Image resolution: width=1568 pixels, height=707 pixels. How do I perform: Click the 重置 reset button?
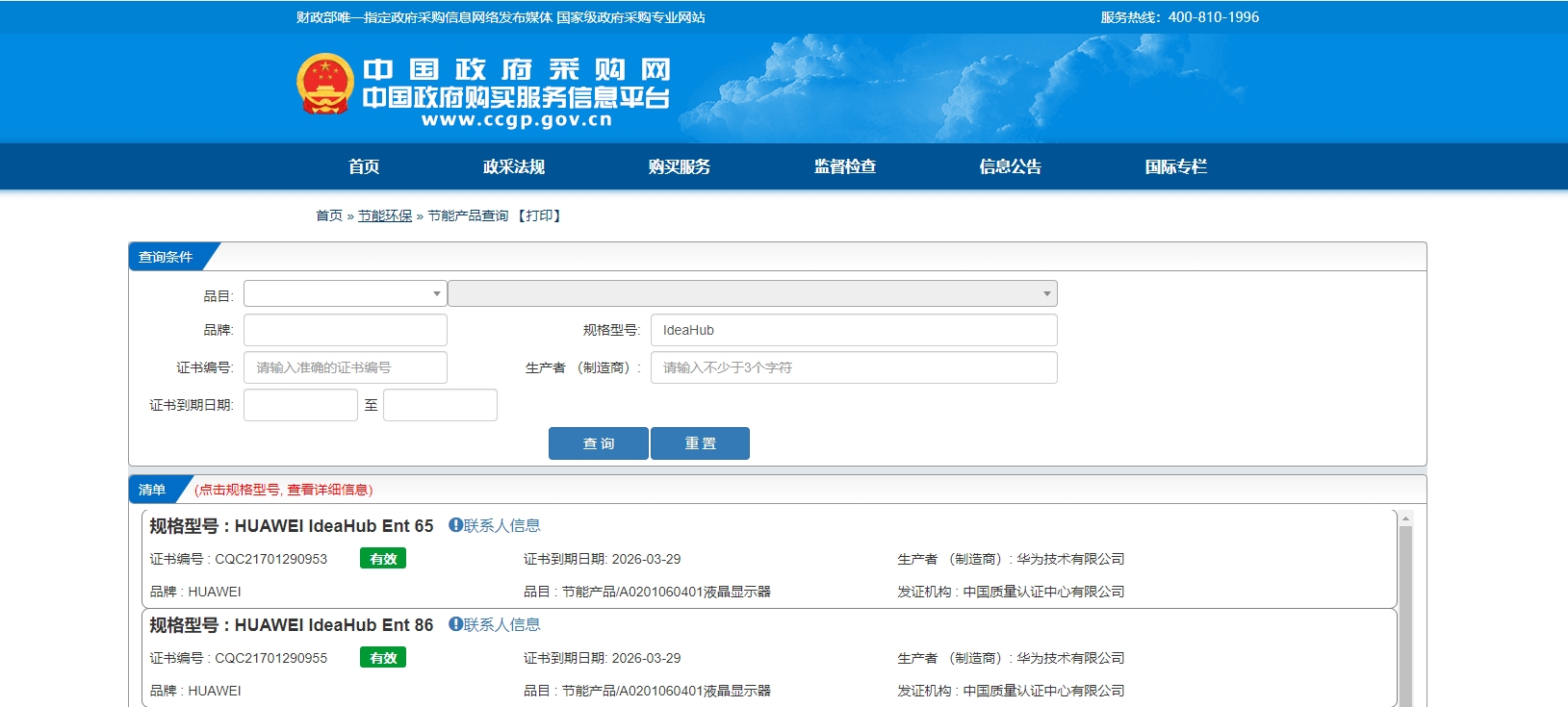(700, 443)
